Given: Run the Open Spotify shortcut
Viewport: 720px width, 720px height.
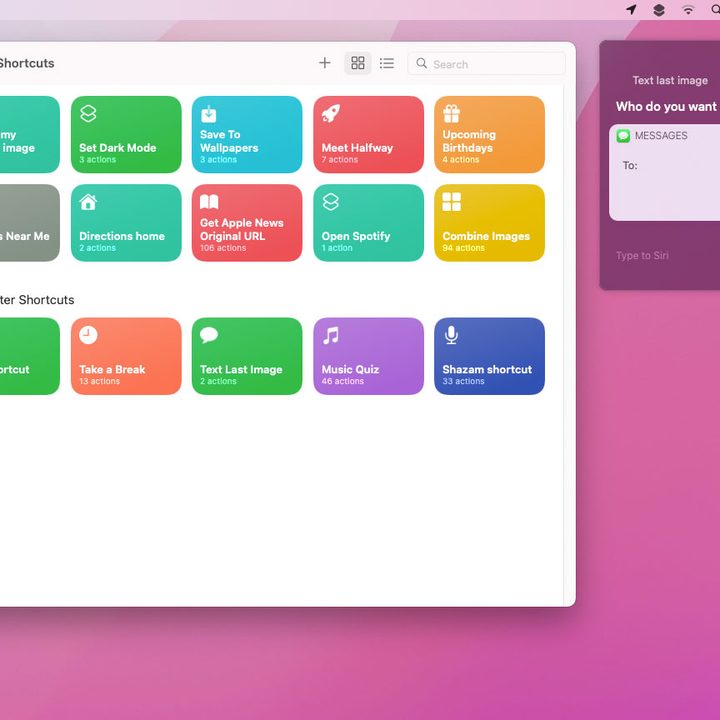Looking at the screenshot, I should coord(369,223).
